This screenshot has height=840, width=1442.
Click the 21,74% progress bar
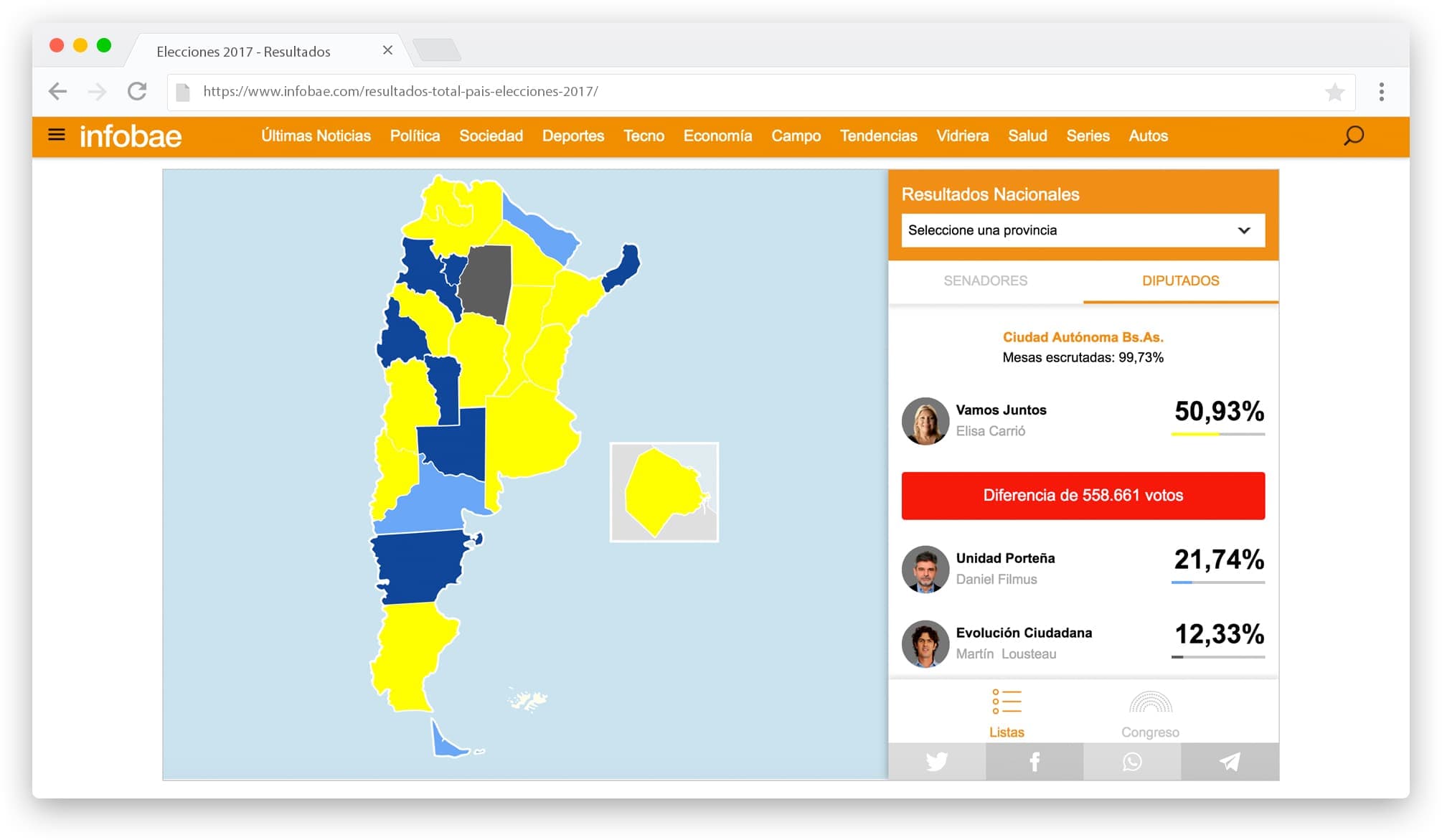[1217, 582]
